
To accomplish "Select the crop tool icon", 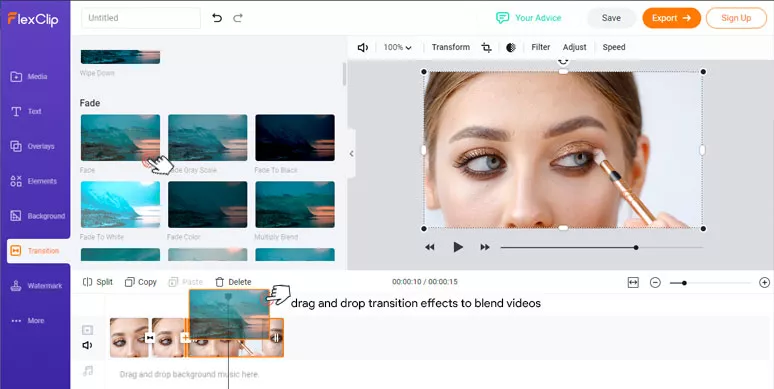I will click(486, 48).
